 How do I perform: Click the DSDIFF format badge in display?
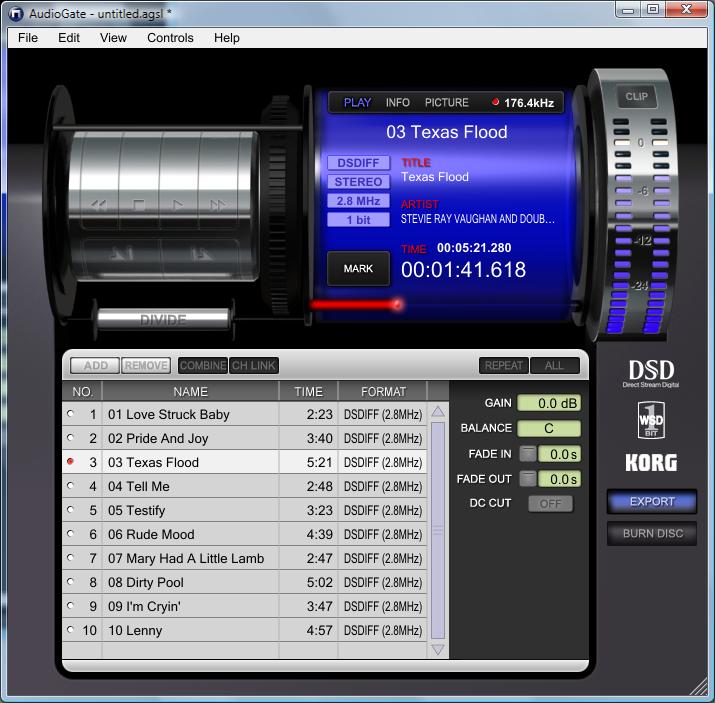[358, 163]
